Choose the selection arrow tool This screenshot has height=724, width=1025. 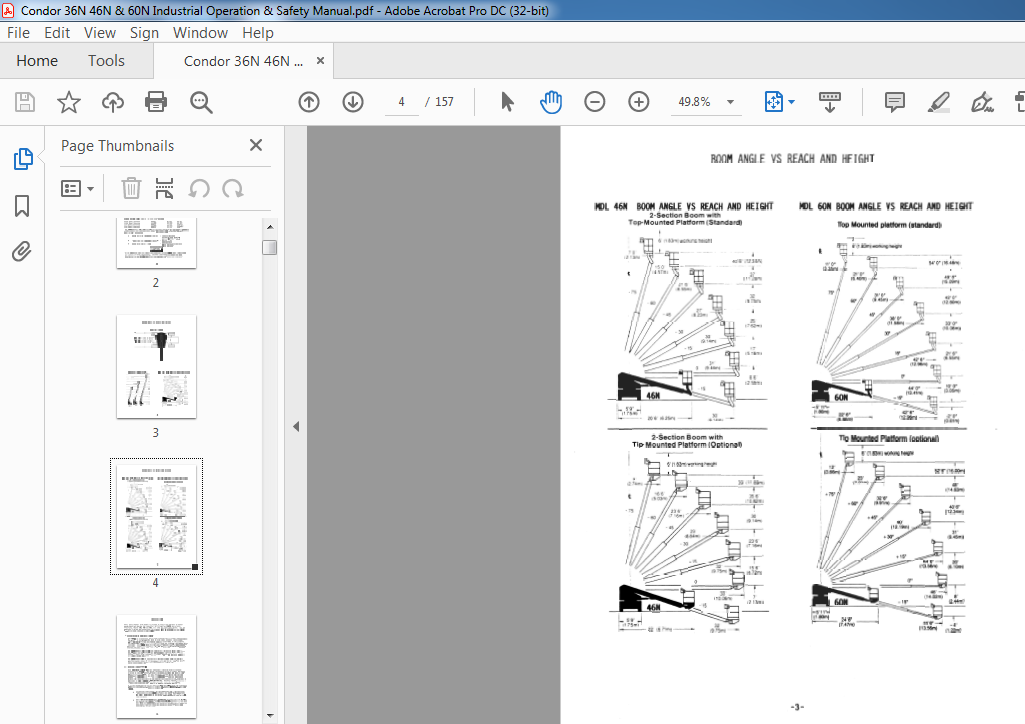pos(507,102)
